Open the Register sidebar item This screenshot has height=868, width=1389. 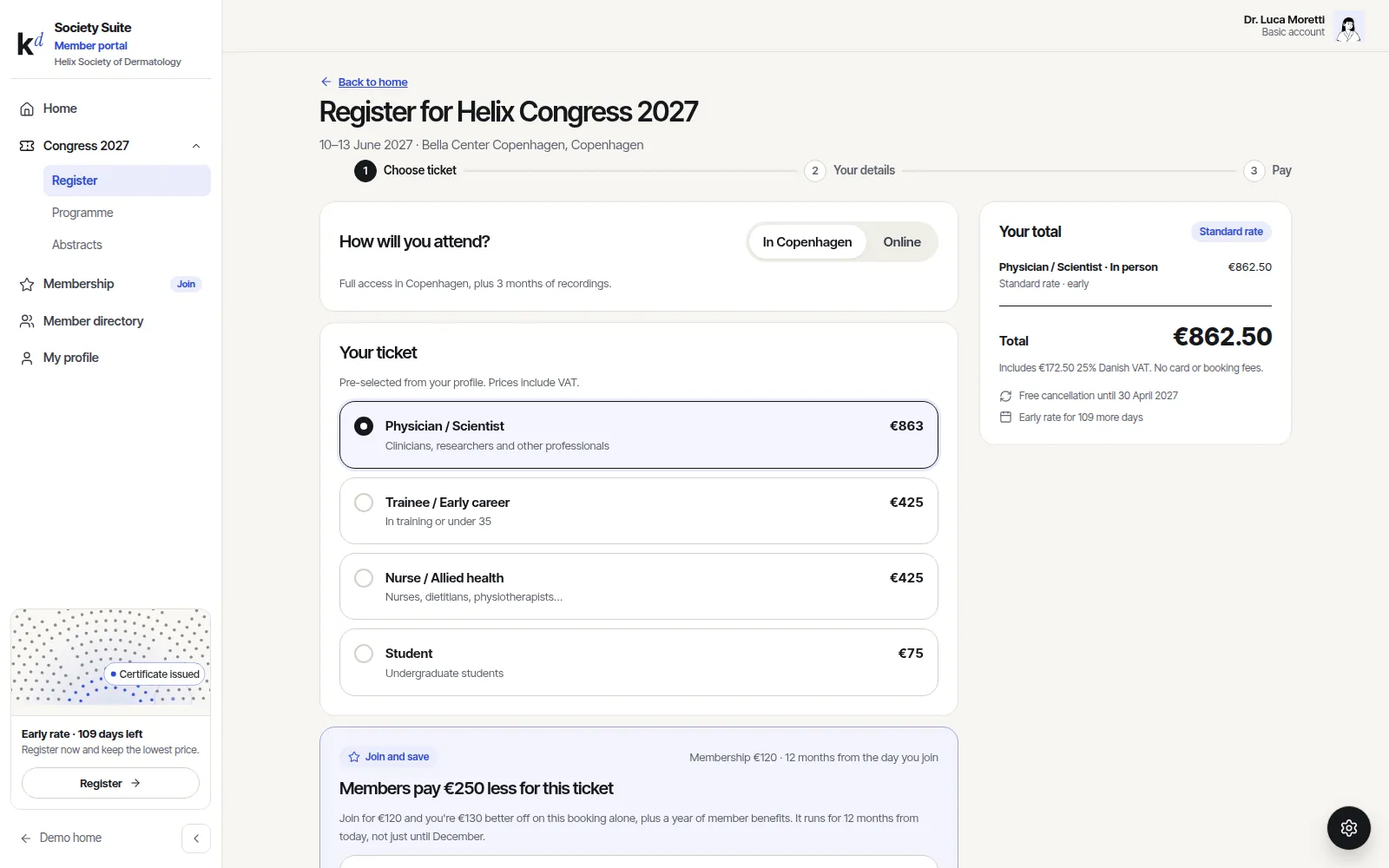click(x=127, y=181)
